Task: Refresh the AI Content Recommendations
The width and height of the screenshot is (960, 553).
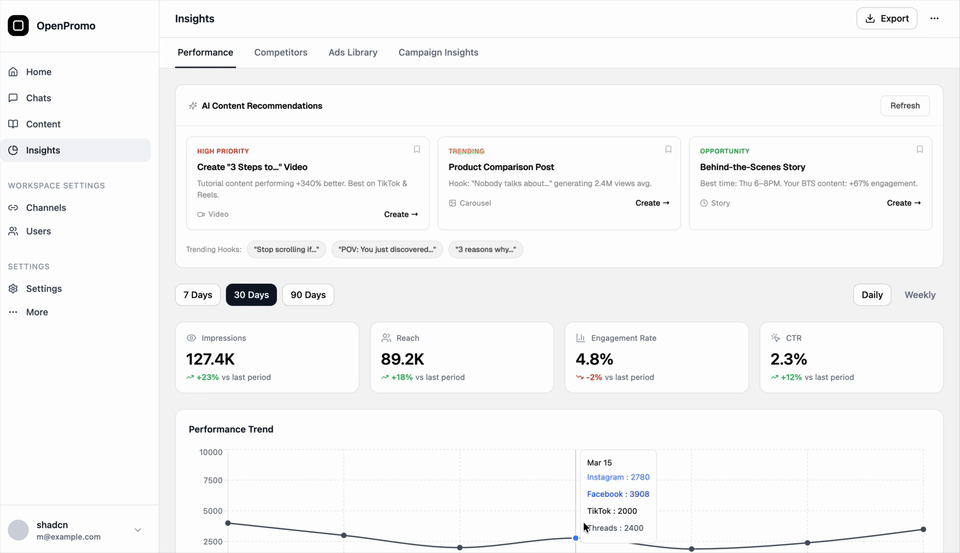Action: (x=904, y=106)
